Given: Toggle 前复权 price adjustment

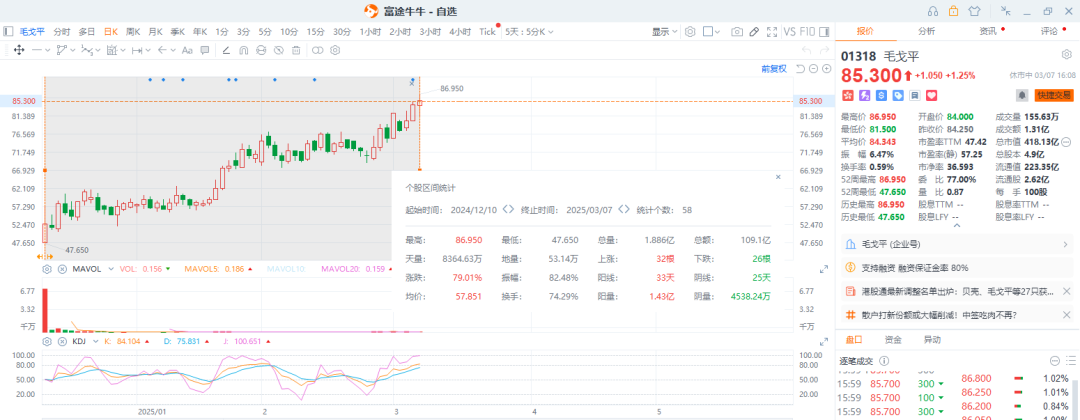Looking at the screenshot, I should [x=773, y=68].
